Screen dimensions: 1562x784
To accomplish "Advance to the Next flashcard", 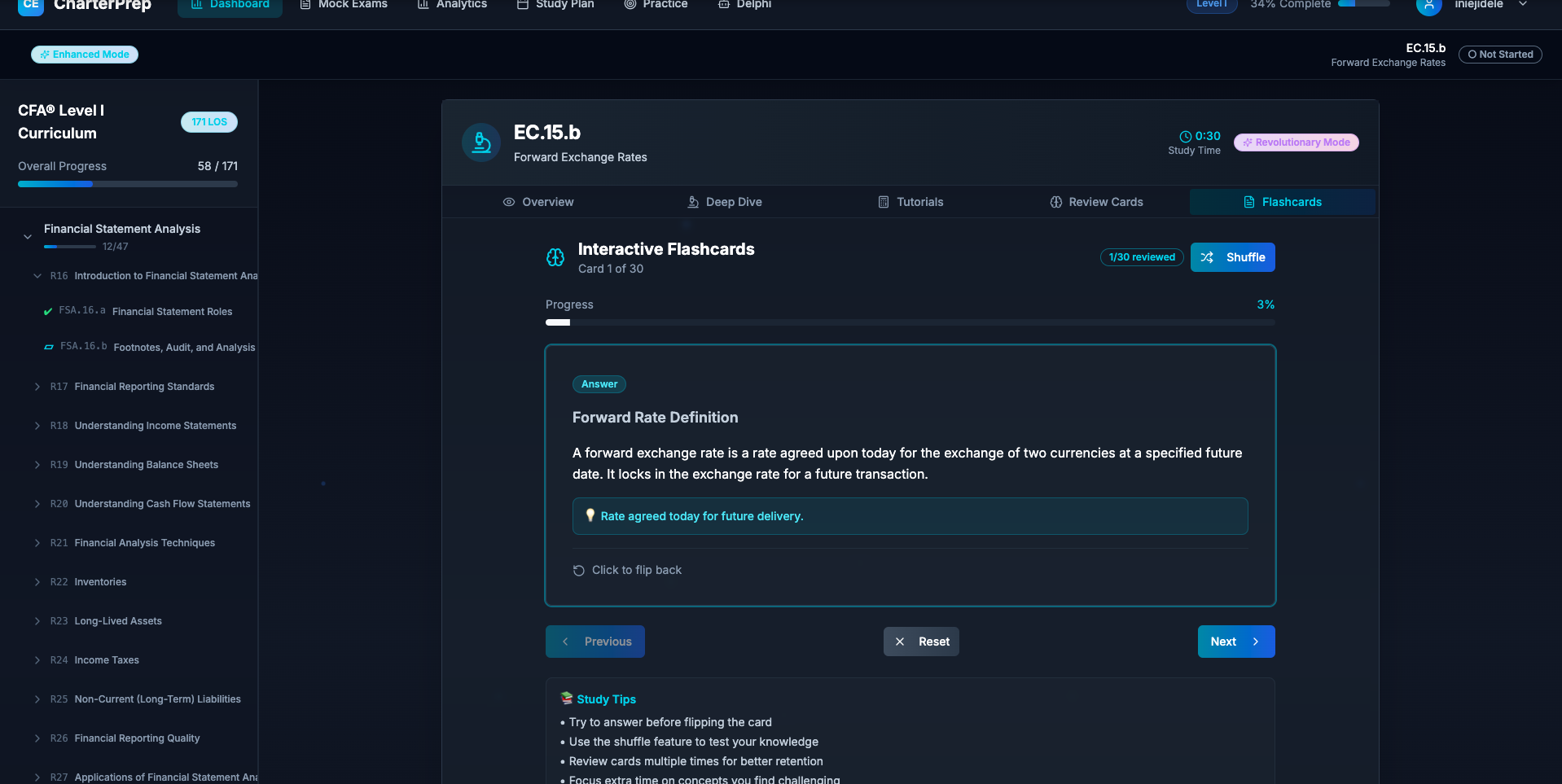I will pyautogui.click(x=1236, y=642).
